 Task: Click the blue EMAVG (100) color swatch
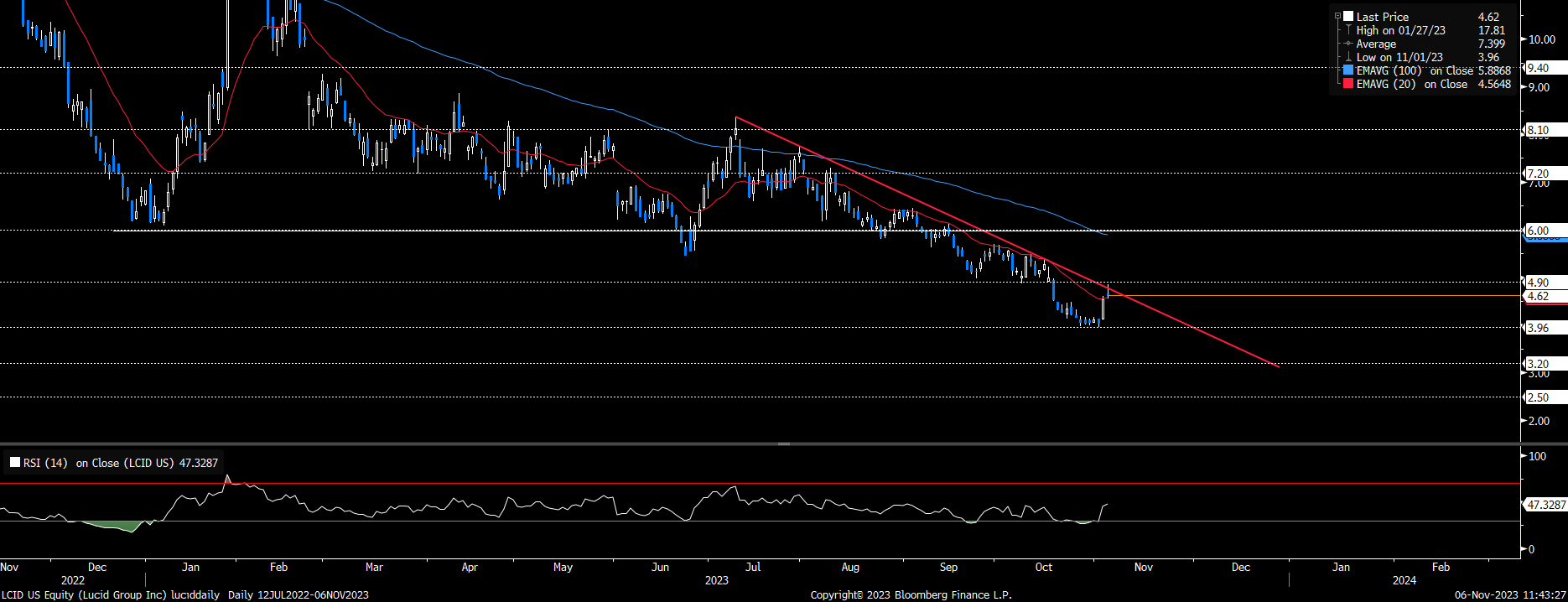pyautogui.click(x=1348, y=70)
